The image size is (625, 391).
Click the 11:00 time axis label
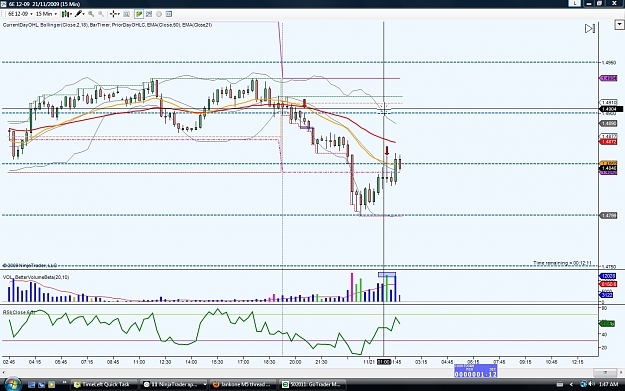[139, 362]
